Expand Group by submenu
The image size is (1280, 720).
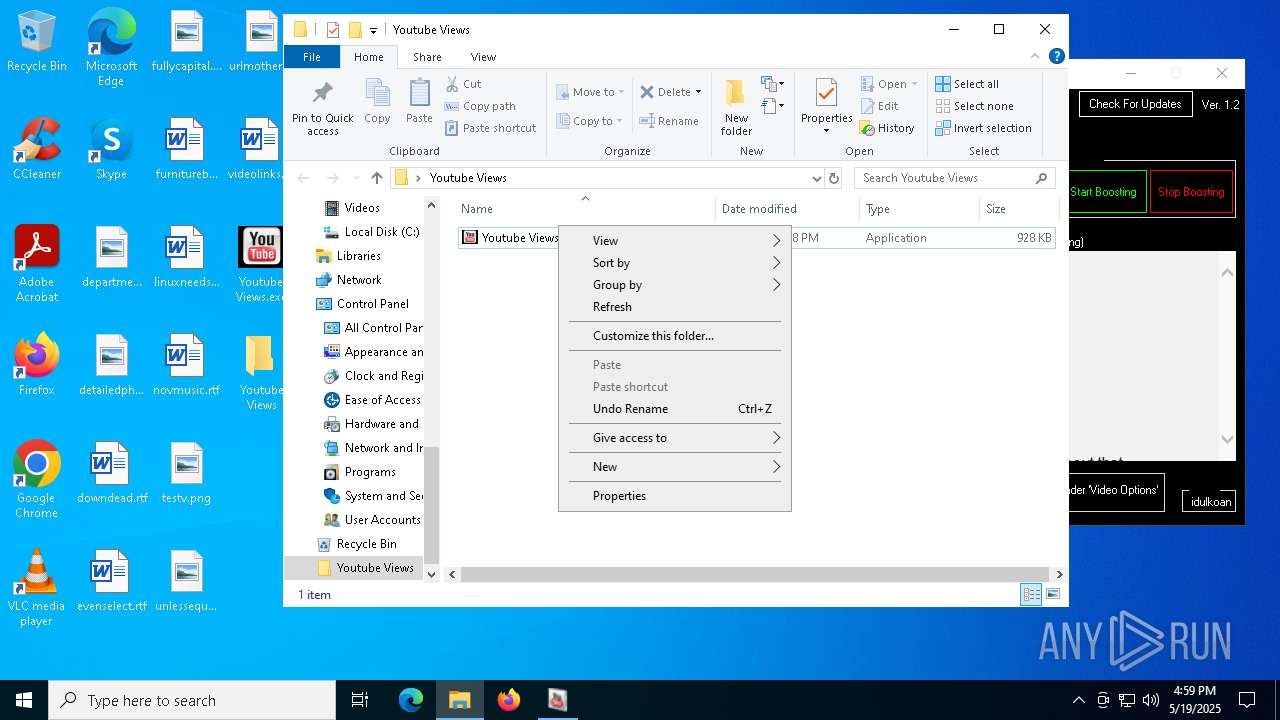click(675, 285)
